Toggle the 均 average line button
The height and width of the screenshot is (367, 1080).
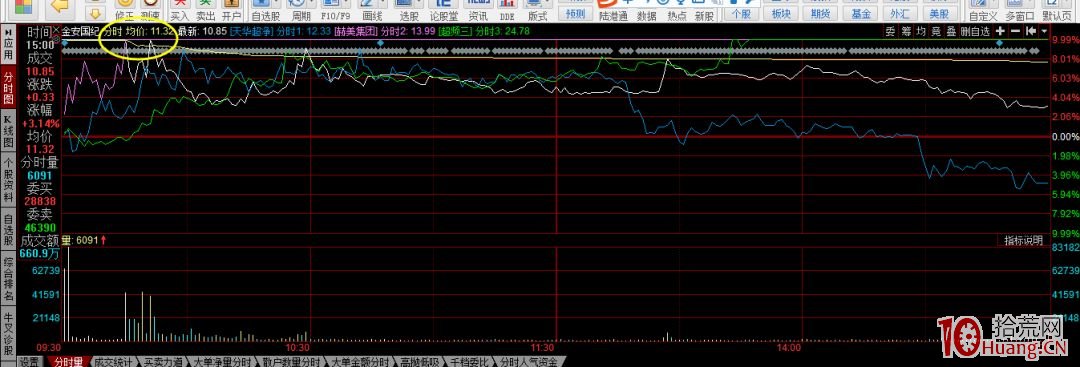pos(920,31)
